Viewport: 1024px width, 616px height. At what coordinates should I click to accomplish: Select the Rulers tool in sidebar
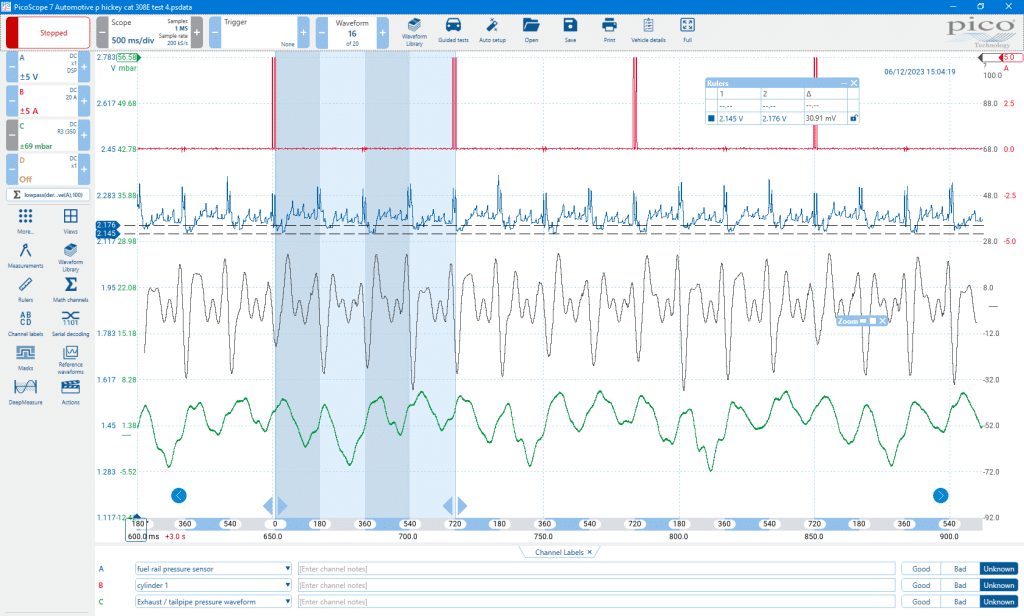pos(25,288)
